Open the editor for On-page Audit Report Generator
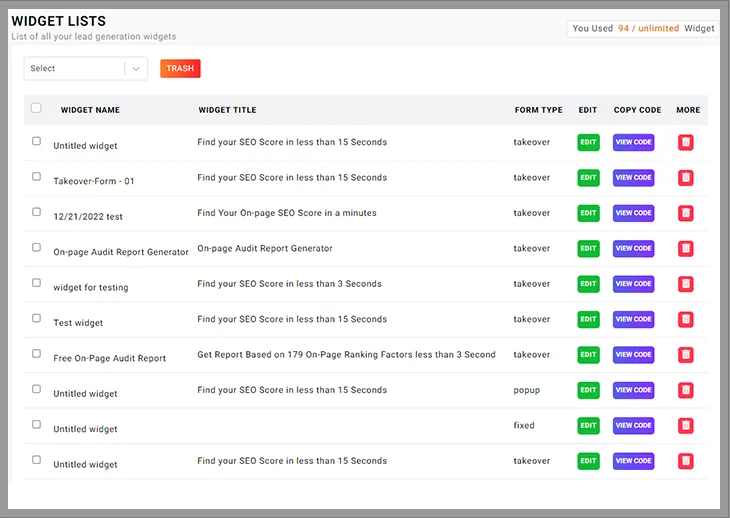 pyautogui.click(x=588, y=249)
